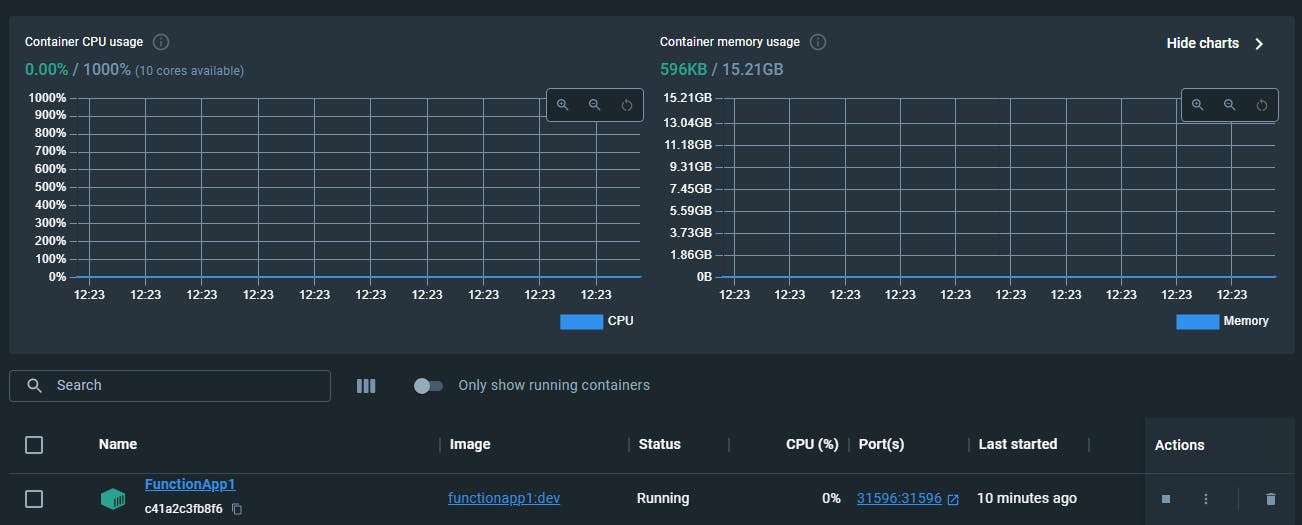Click the Actions column header
This screenshot has height=525, width=1302.
pyautogui.click(x=1180, y=445)
